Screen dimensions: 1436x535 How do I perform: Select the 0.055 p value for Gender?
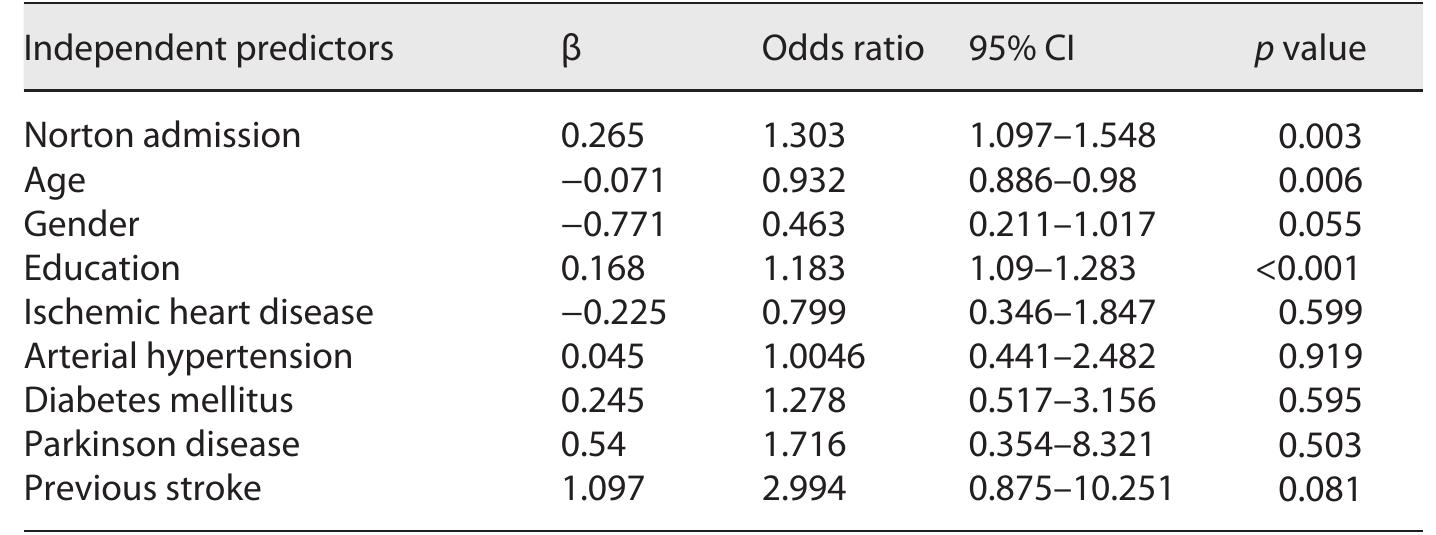(x=1319, y=224)
